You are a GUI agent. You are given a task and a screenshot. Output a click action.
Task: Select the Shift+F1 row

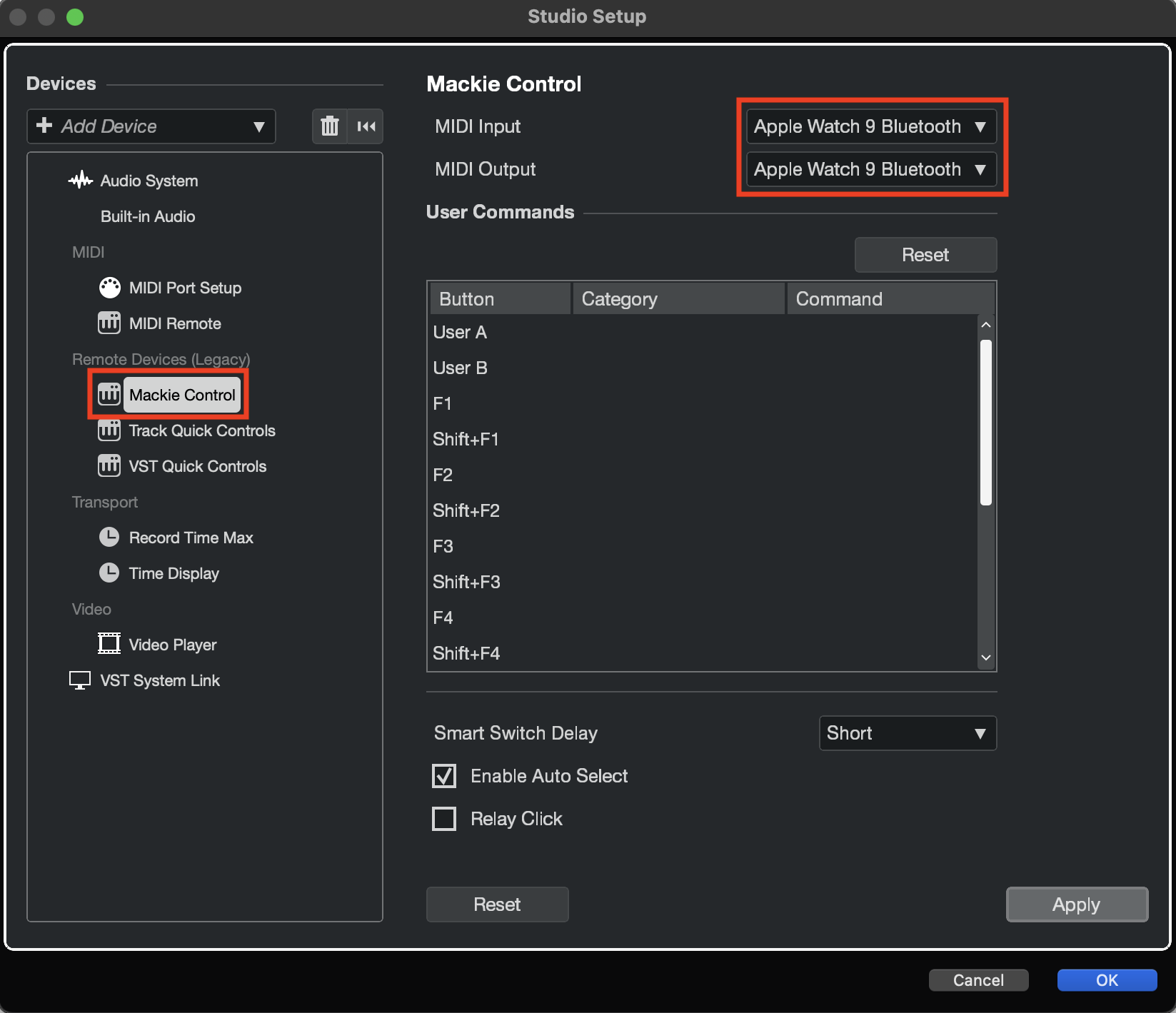(703, 439)
